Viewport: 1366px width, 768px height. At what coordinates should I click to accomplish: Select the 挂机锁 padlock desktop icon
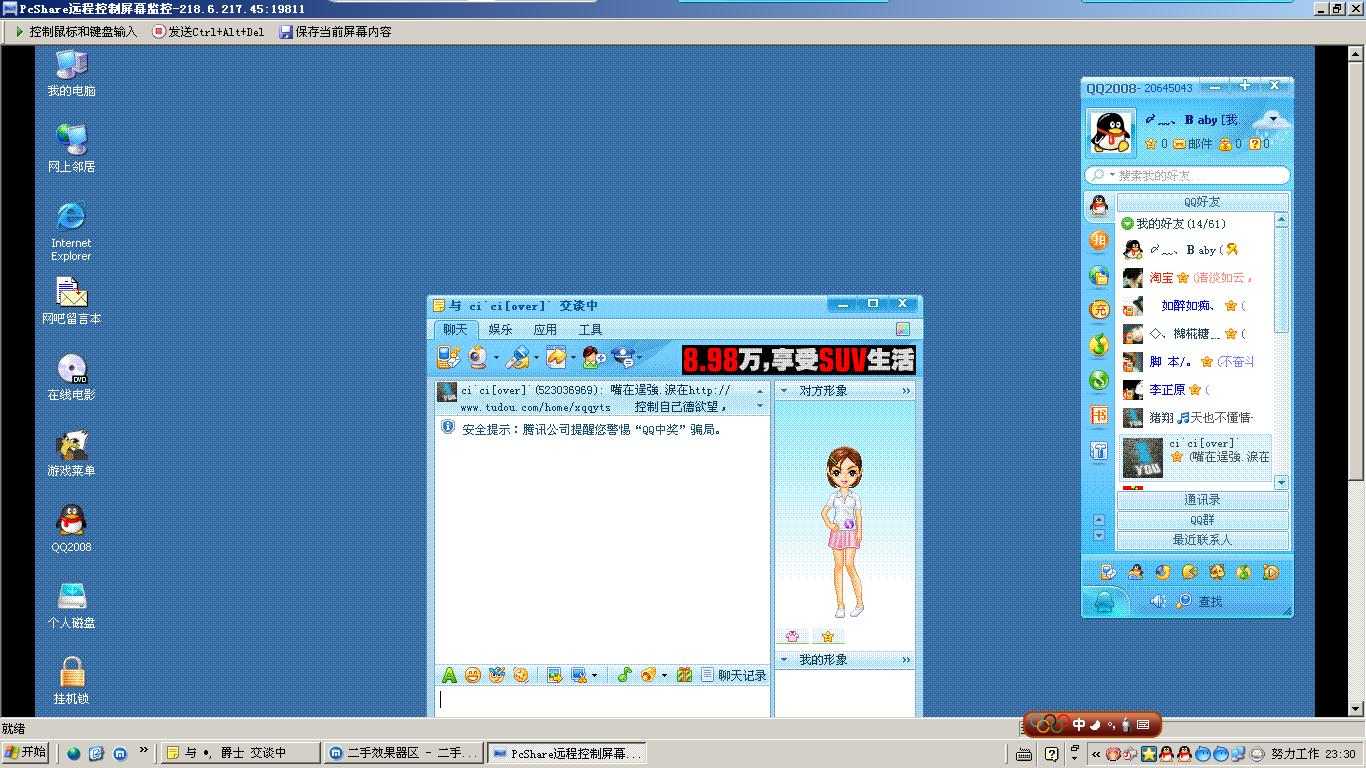tap(71, 681)
